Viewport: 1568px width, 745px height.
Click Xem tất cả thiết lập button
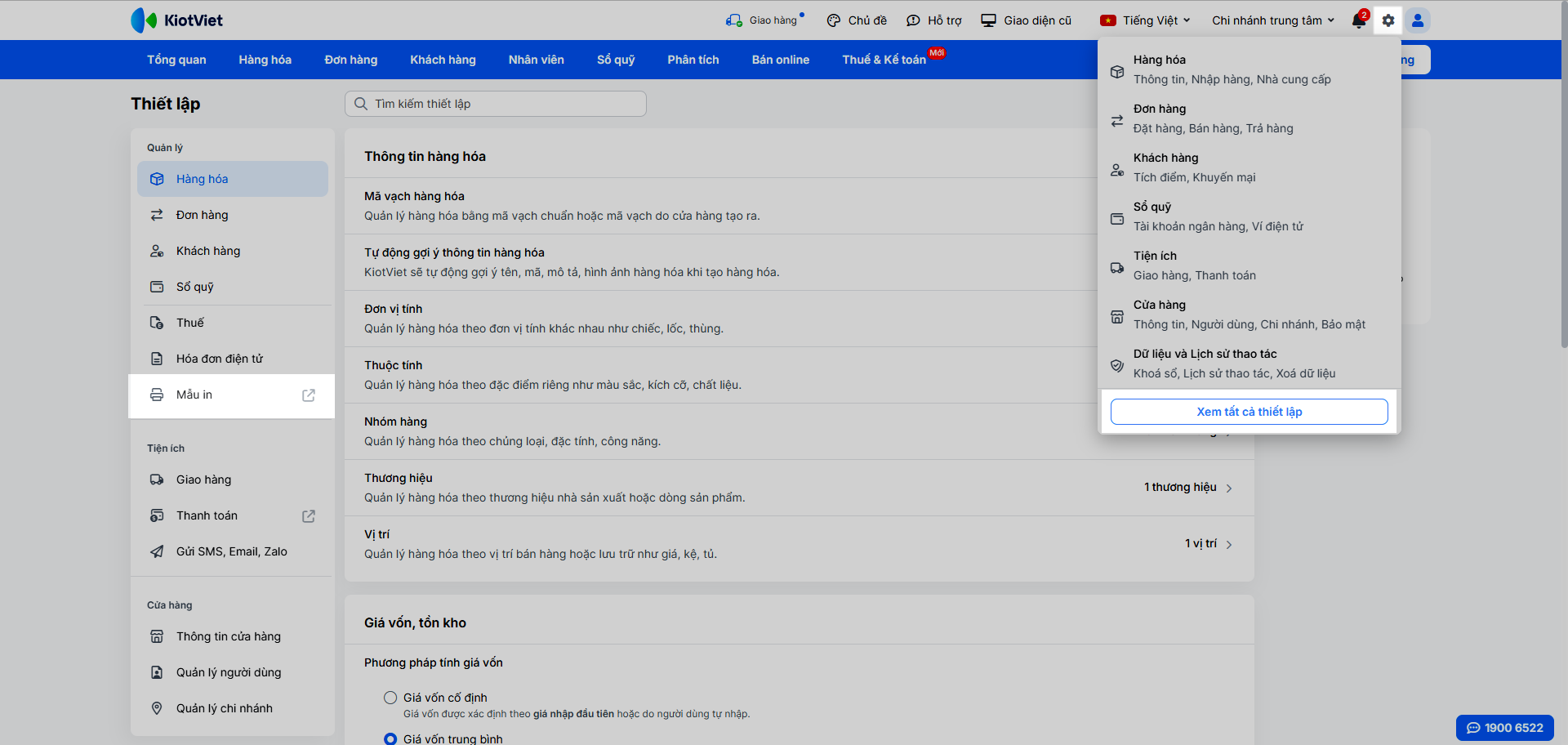point(1249,412)
